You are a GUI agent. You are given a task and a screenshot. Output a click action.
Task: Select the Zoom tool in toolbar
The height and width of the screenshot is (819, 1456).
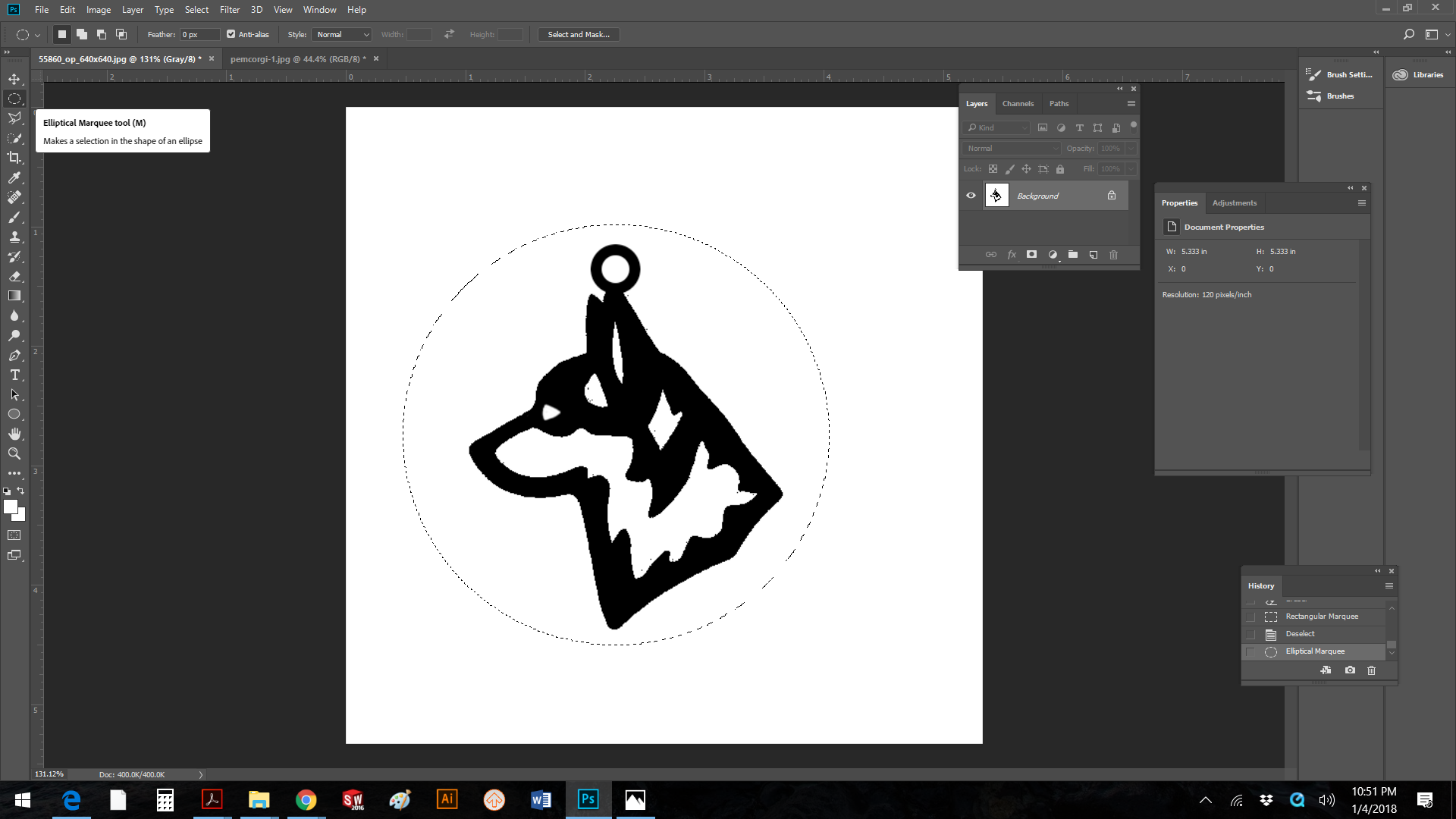tap(14, 453)
